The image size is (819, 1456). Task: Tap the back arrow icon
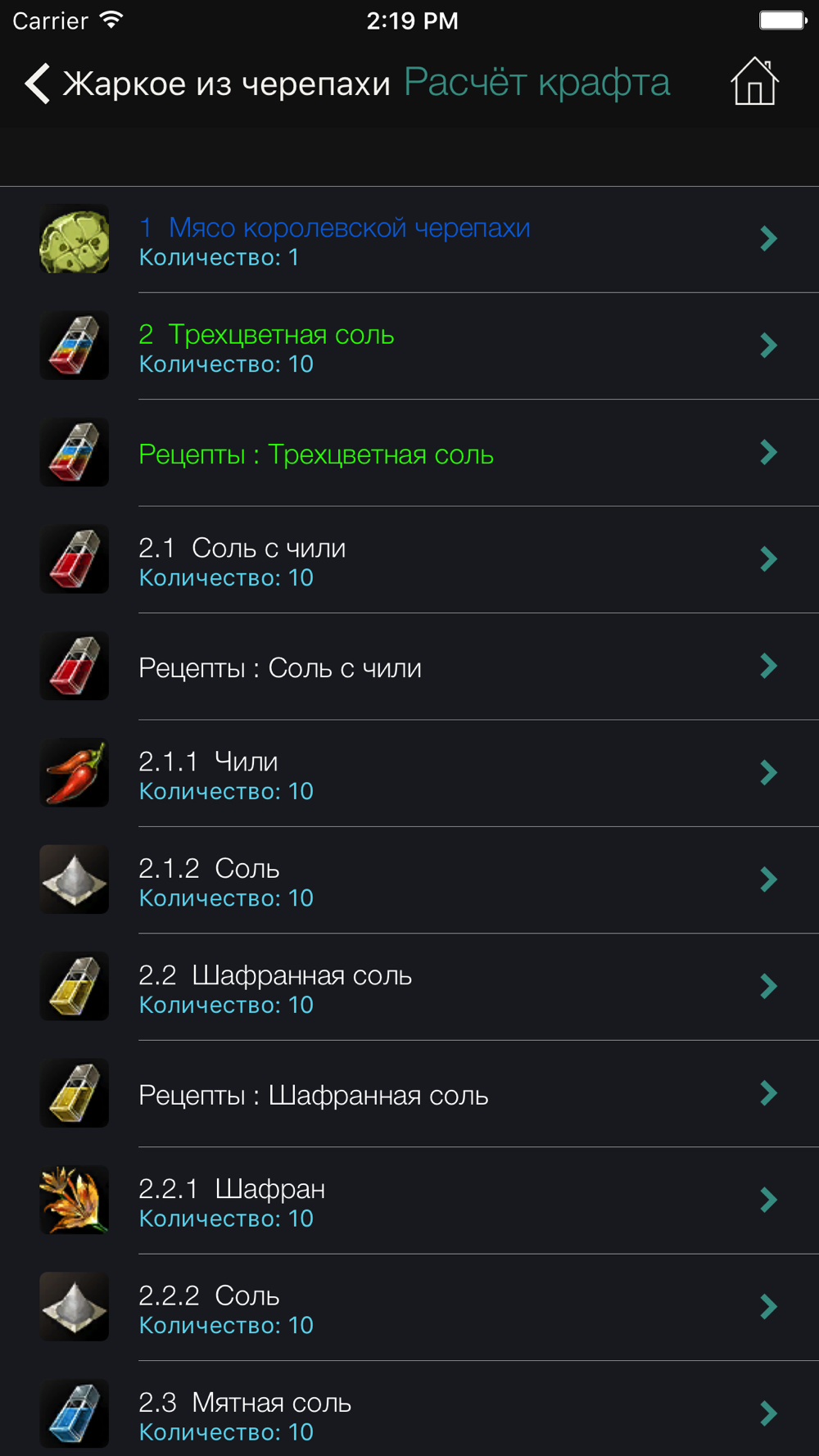(38, 84)
